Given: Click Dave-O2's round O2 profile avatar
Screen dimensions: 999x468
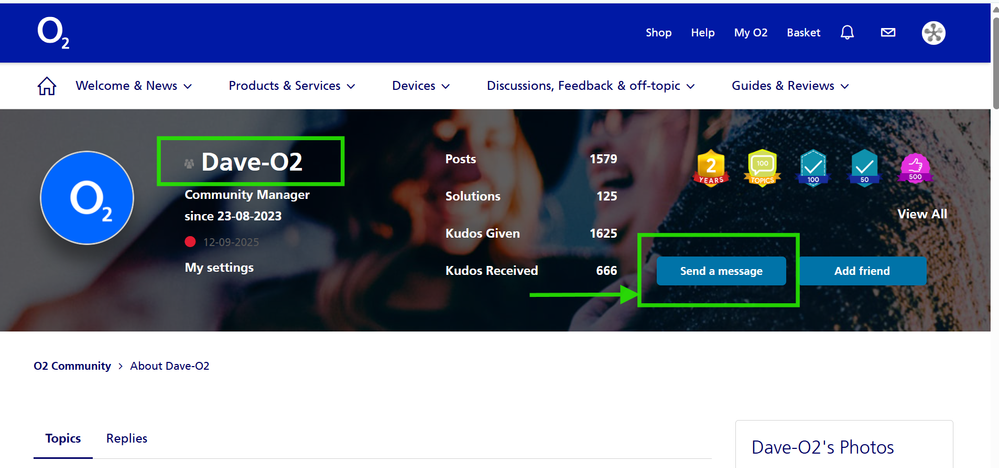Looking at the screenshot, I should coord(87,198).
